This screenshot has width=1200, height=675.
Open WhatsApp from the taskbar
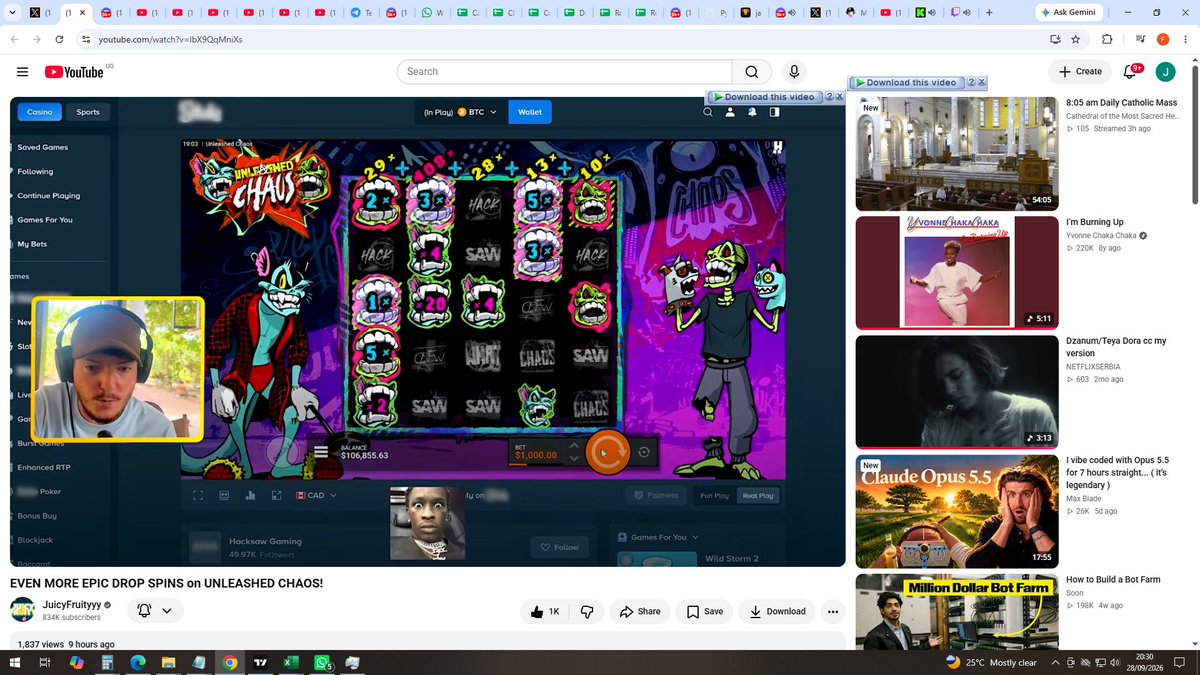[322, 663]
